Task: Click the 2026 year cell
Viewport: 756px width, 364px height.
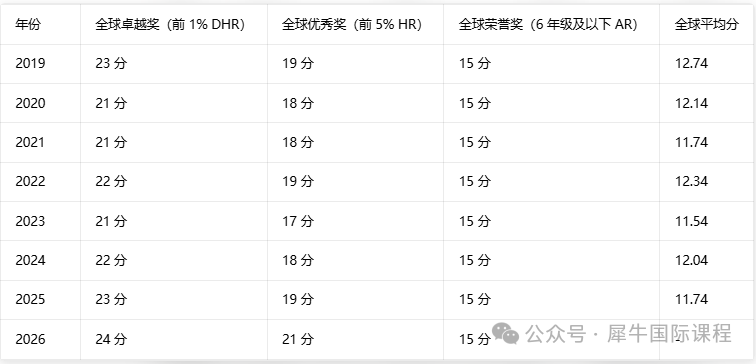Action: pos(30,339)
